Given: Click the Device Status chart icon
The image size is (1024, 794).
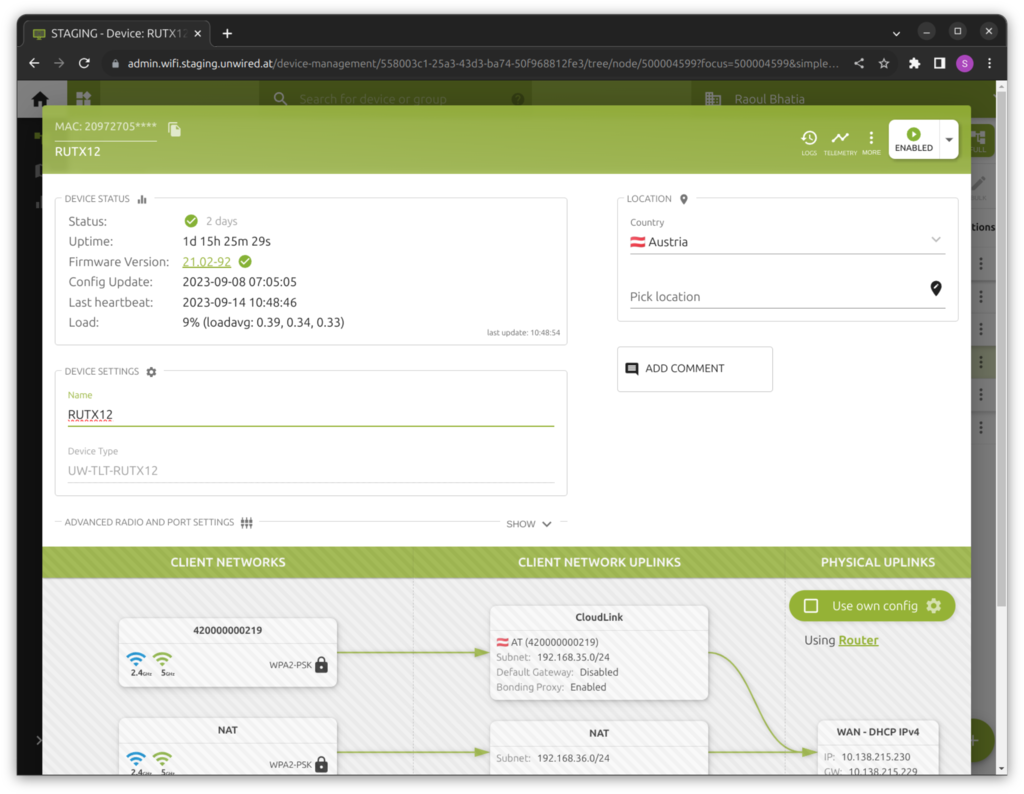Looking at the screenshot, I should coord(142,199).
